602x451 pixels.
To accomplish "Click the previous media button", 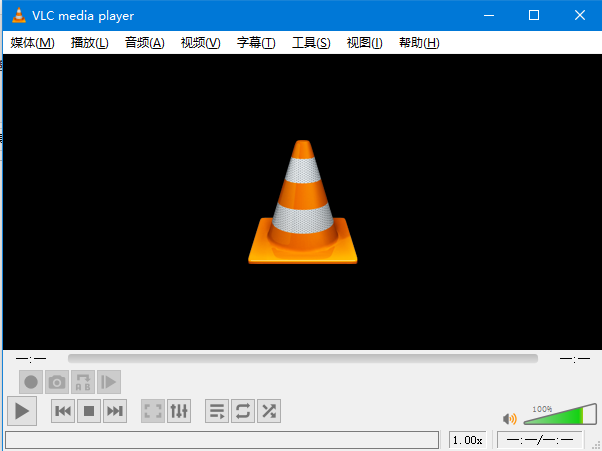I will pos(63,411).
